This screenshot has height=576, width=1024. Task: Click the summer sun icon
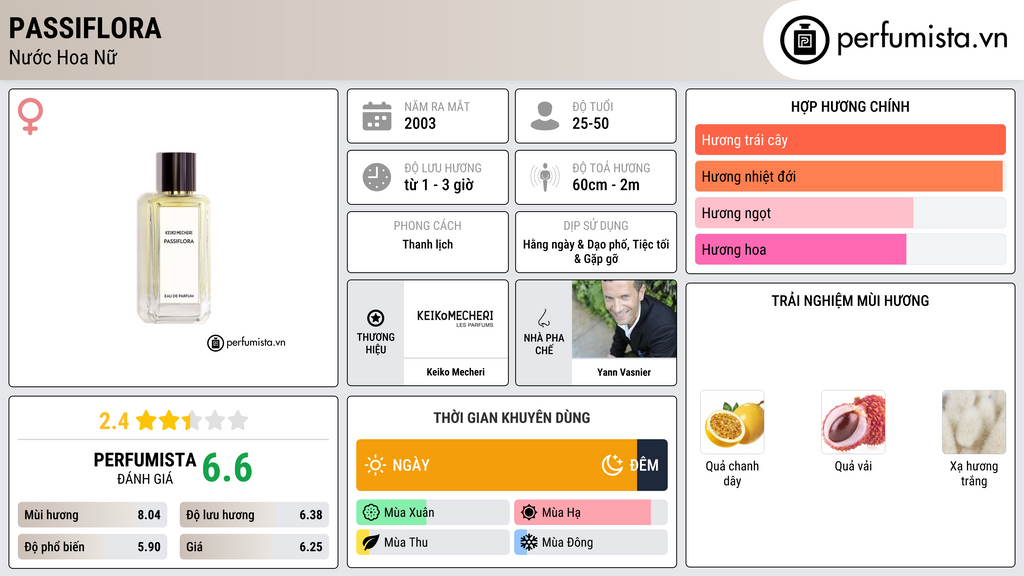(529, 513)
